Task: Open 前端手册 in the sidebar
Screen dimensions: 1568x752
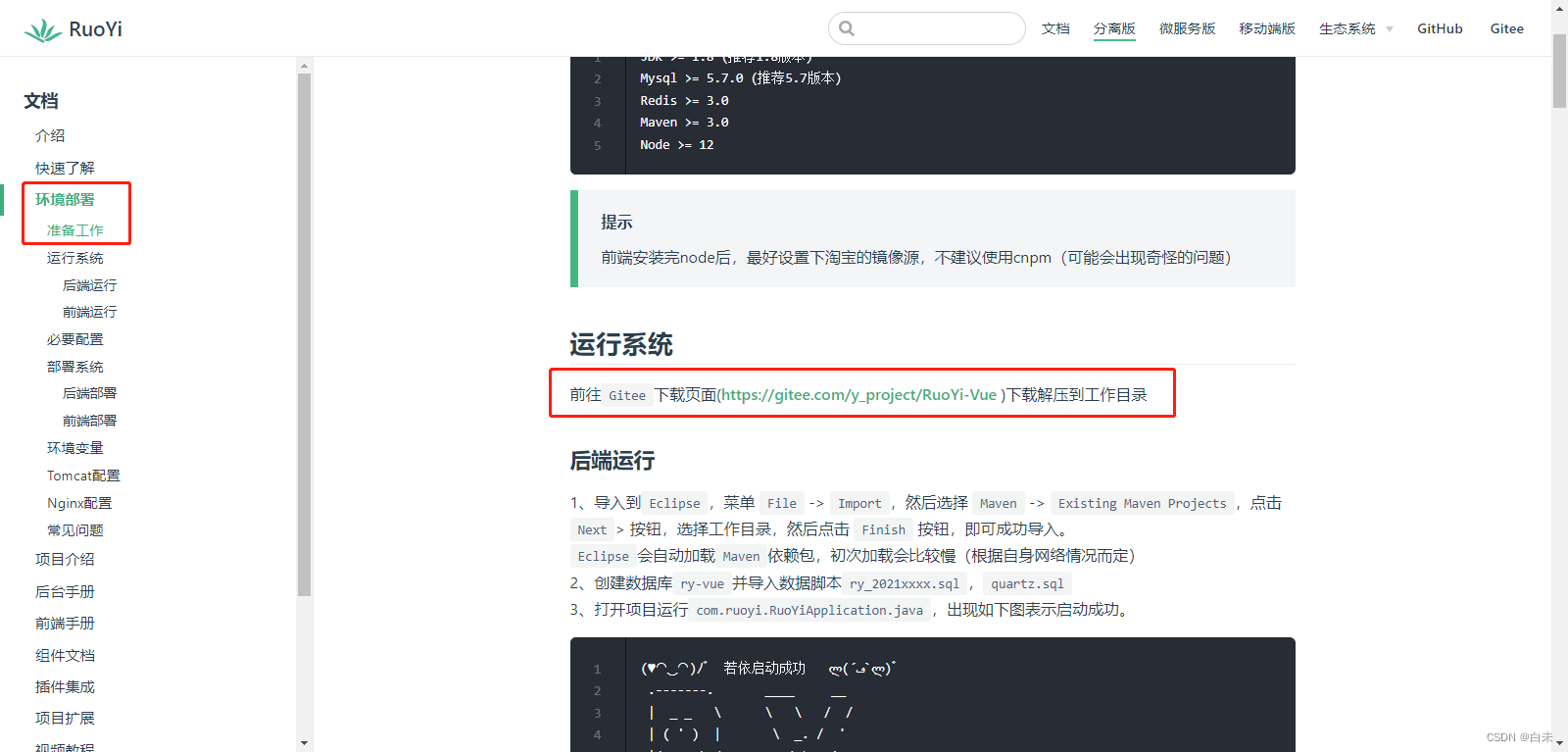Action: coord(65,623)
